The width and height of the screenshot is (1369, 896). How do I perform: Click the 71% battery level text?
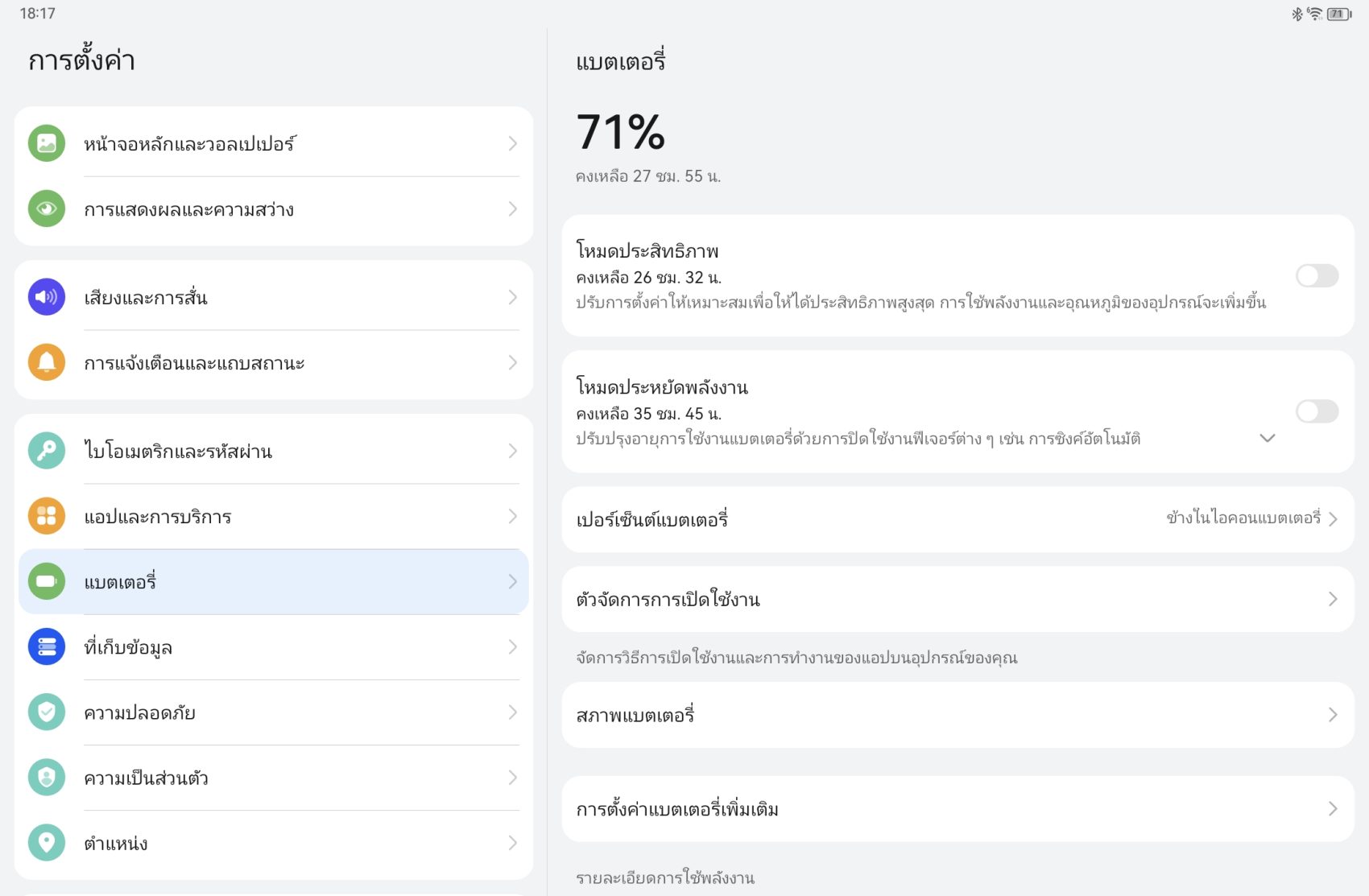click(x=620, y=131)
